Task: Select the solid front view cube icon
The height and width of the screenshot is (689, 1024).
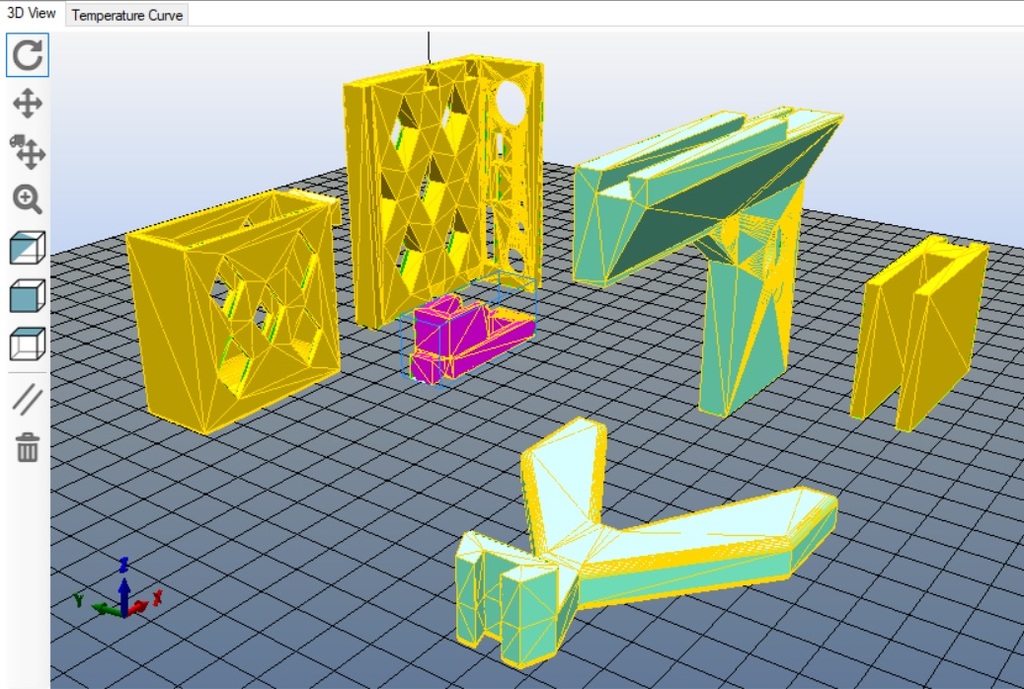Action: [27, 296]
